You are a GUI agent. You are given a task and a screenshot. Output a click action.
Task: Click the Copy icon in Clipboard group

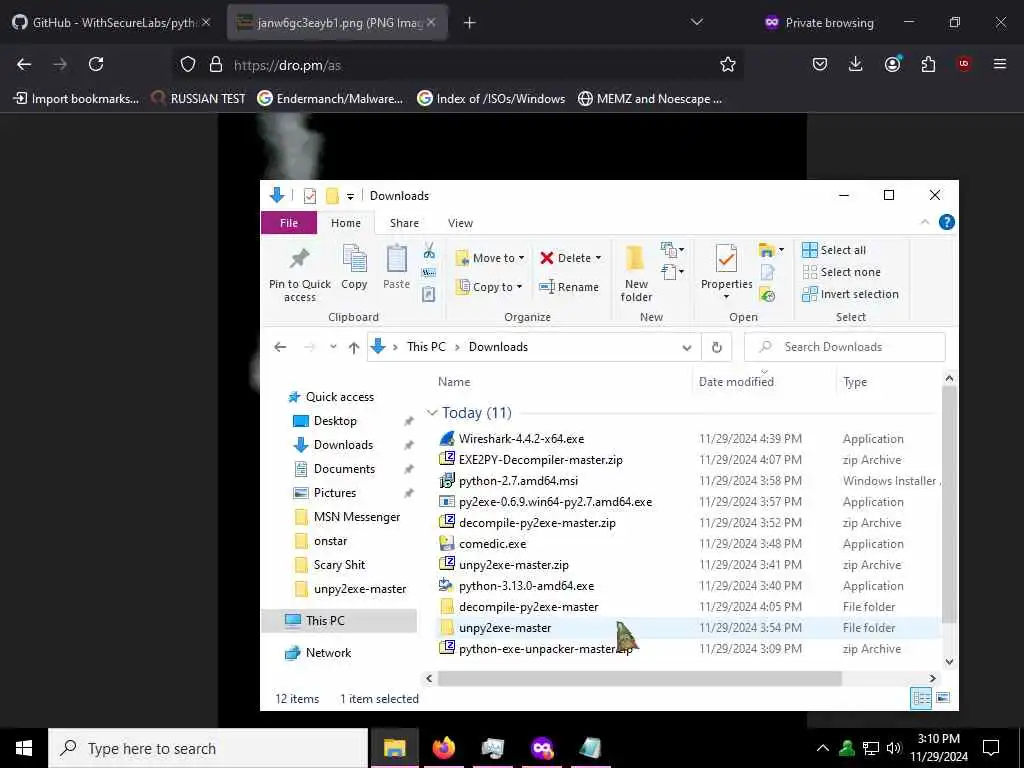pos(355,258)
